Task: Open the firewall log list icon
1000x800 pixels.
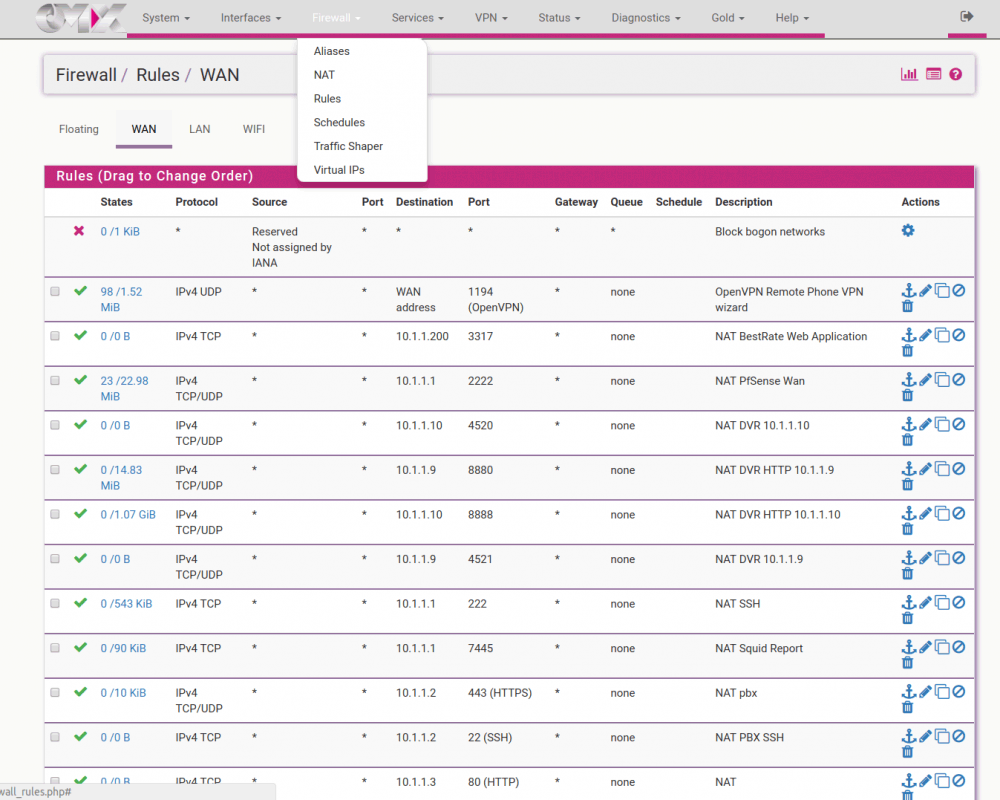Action: (x=933, y=74)
